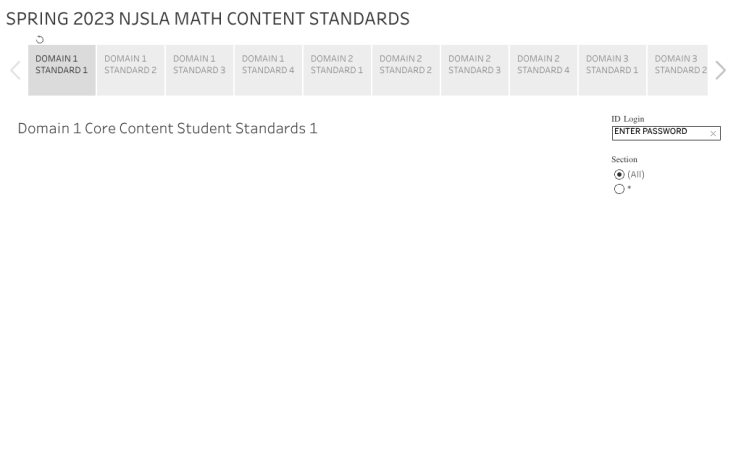The image size is (736, 454).
Task: Click the ENTER PASSWORD input box
Action: point(659,132)
